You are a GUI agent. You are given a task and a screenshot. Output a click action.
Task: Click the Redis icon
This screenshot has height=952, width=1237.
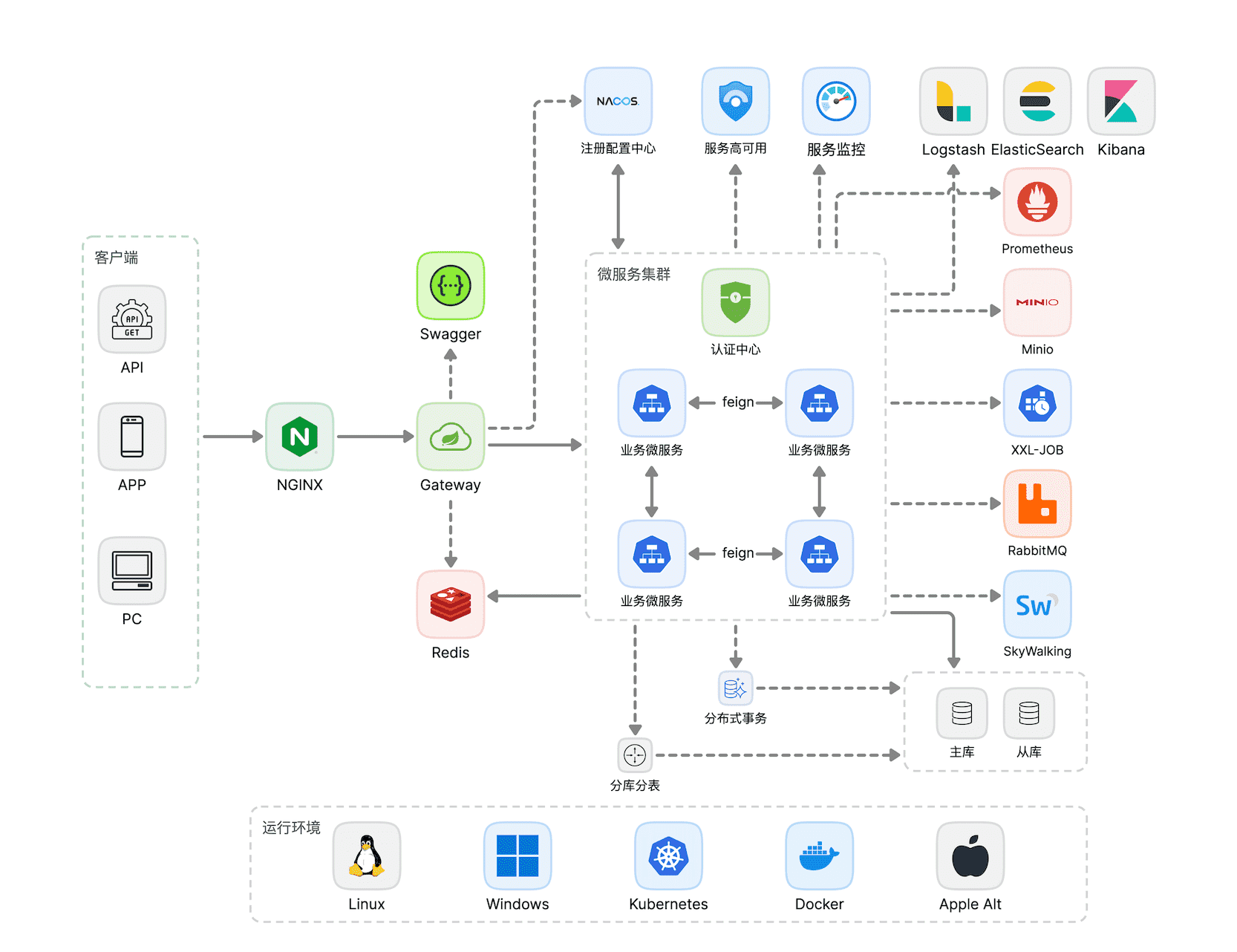click(x=451, y=604)
